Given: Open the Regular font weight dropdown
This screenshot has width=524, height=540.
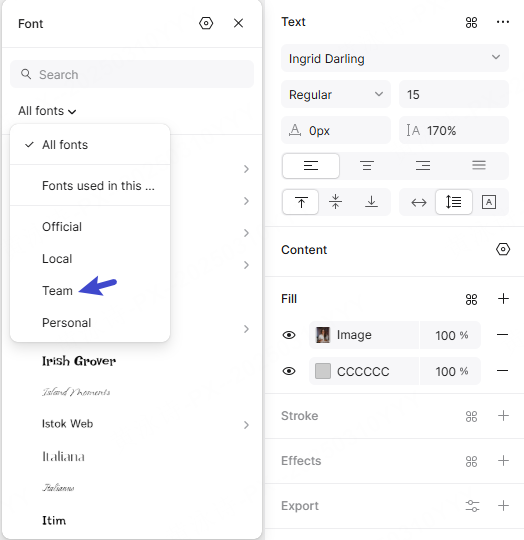Looking at the screenshot, I should (336, 94).
